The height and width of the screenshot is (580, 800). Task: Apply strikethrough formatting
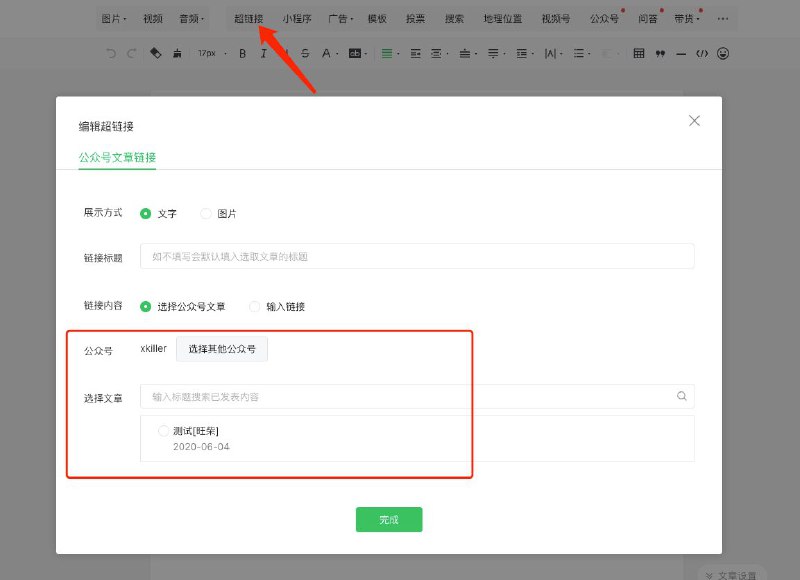pos(305,53)
